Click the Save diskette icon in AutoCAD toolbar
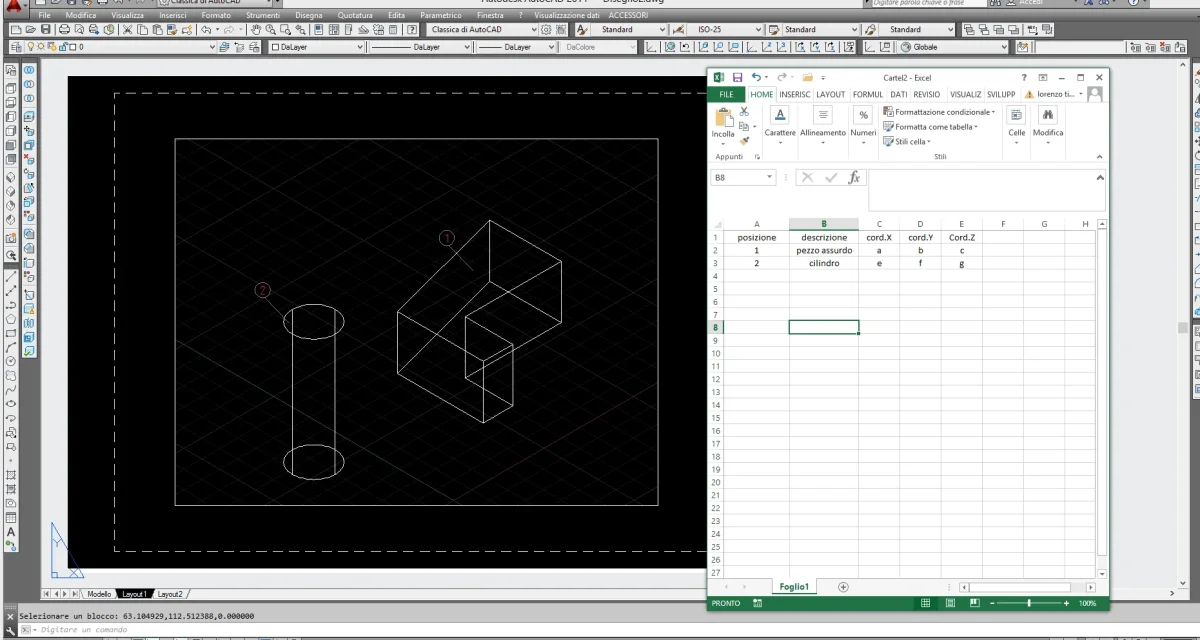The height and width of the screenshot is (640, 1200). (46, 29)
